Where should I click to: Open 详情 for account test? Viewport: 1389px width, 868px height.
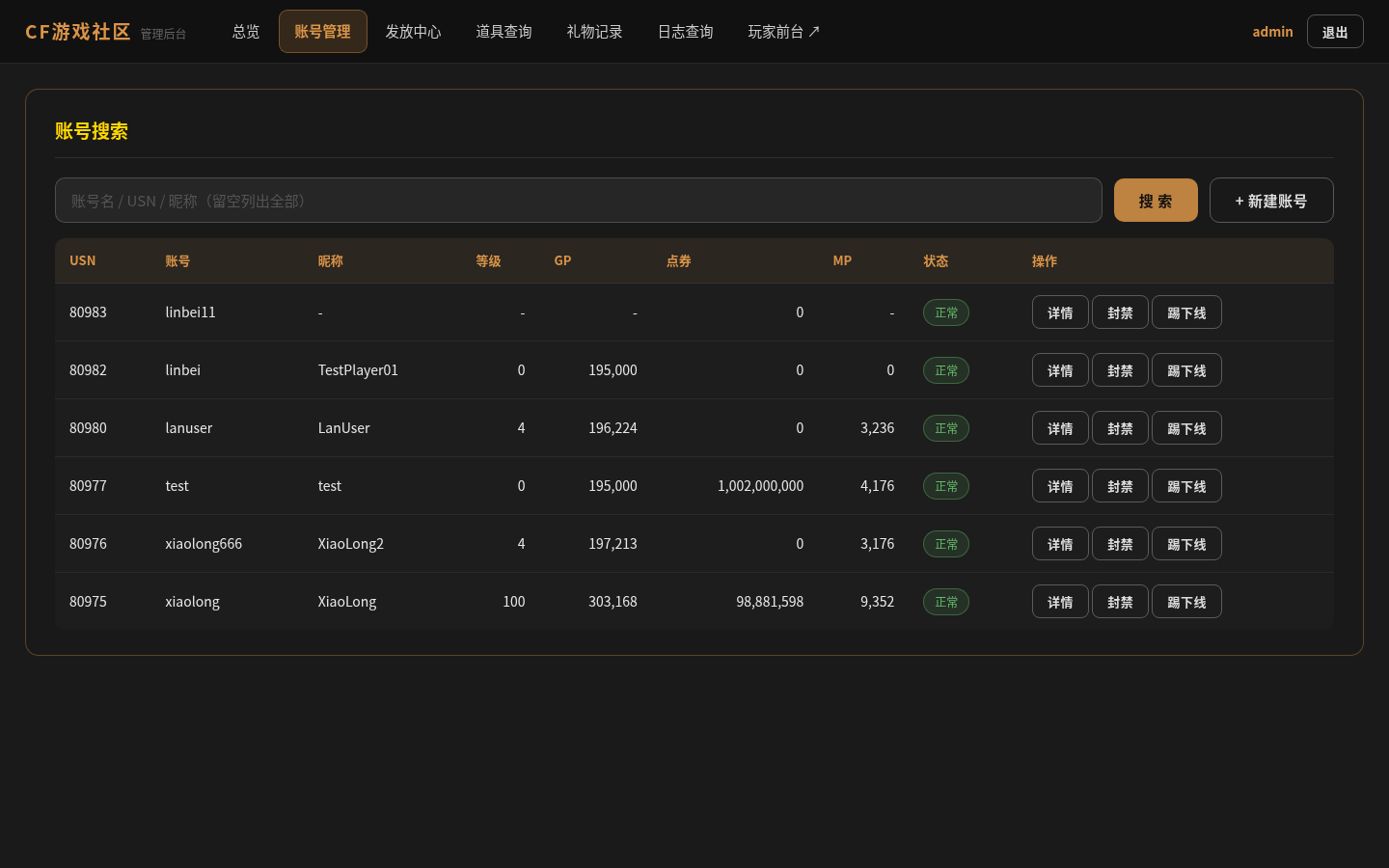click(1060, 486)
